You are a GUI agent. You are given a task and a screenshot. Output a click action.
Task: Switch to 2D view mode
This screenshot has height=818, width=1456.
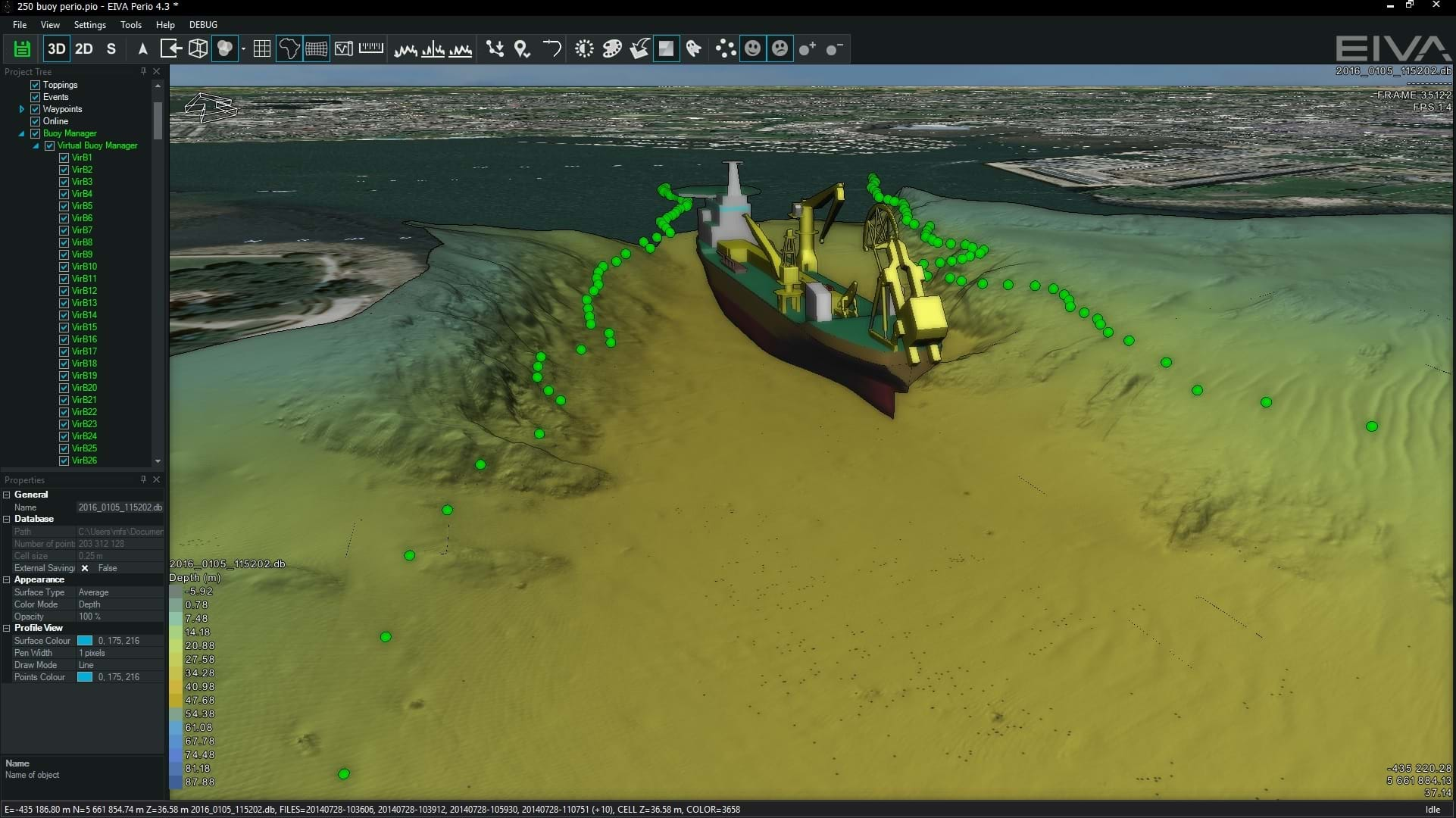click(x=84, y=48)
